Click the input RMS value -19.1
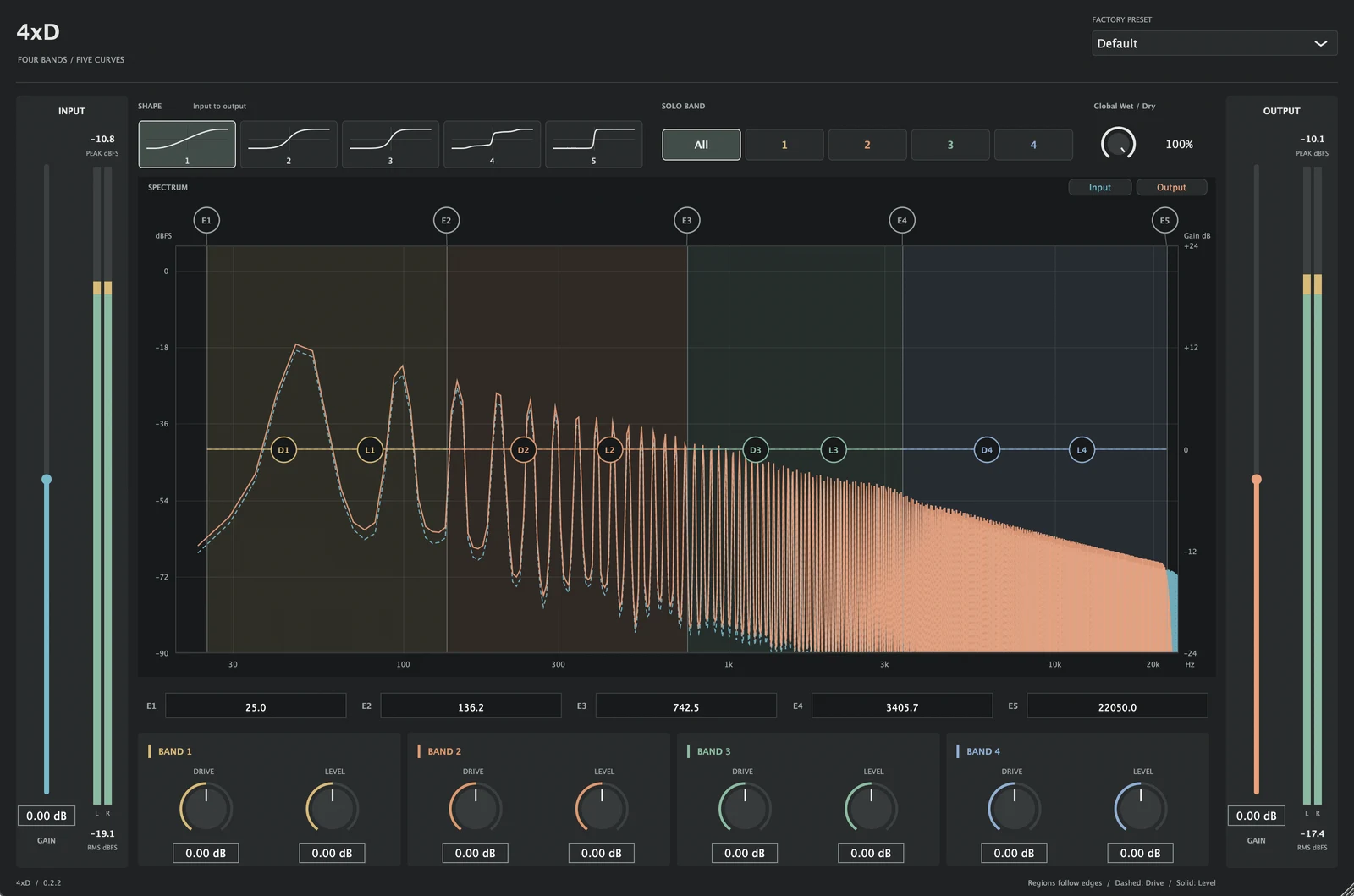The image size is (1354, 896). (102, 833)
